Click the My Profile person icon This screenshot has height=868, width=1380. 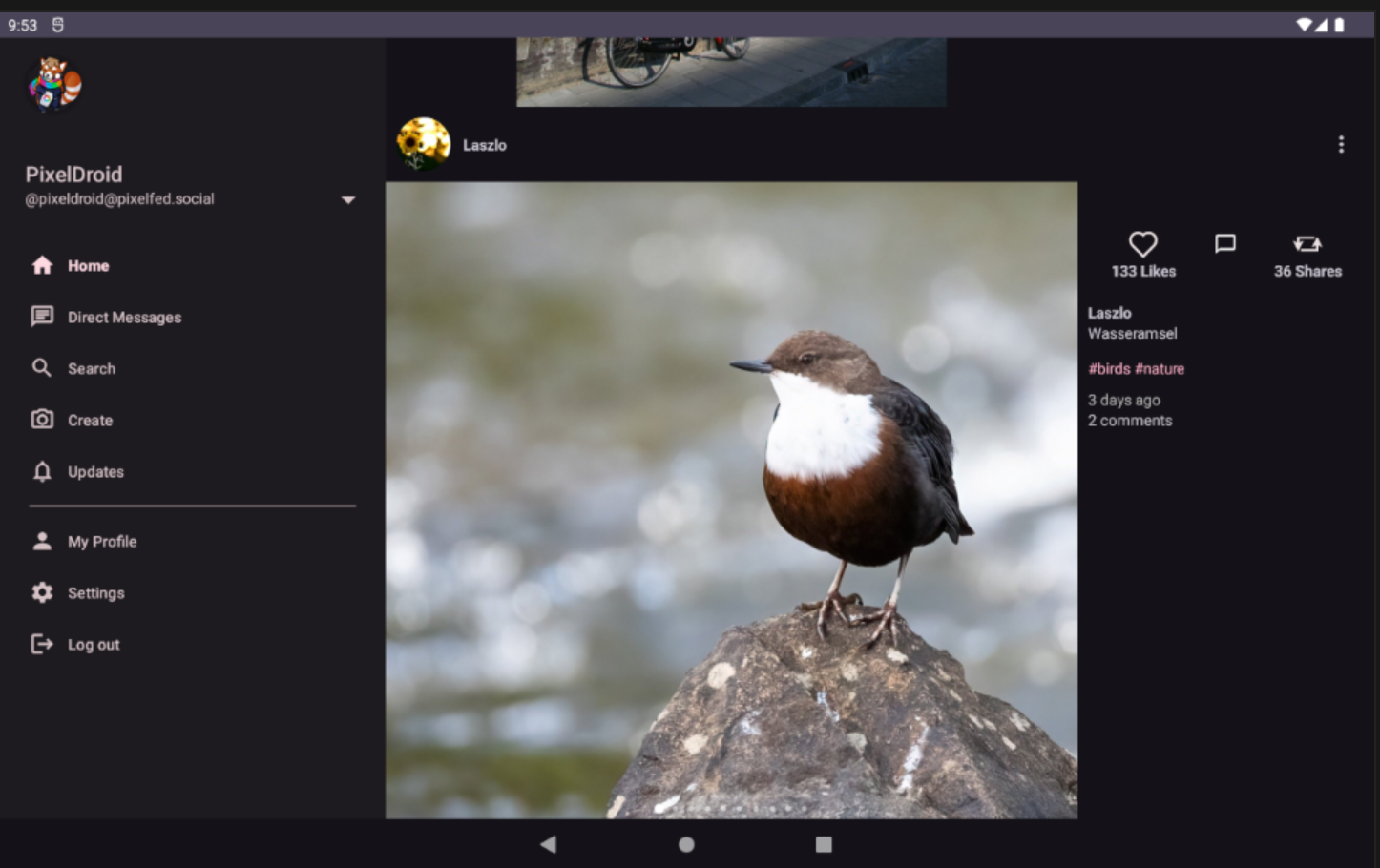tap(42, 541)
